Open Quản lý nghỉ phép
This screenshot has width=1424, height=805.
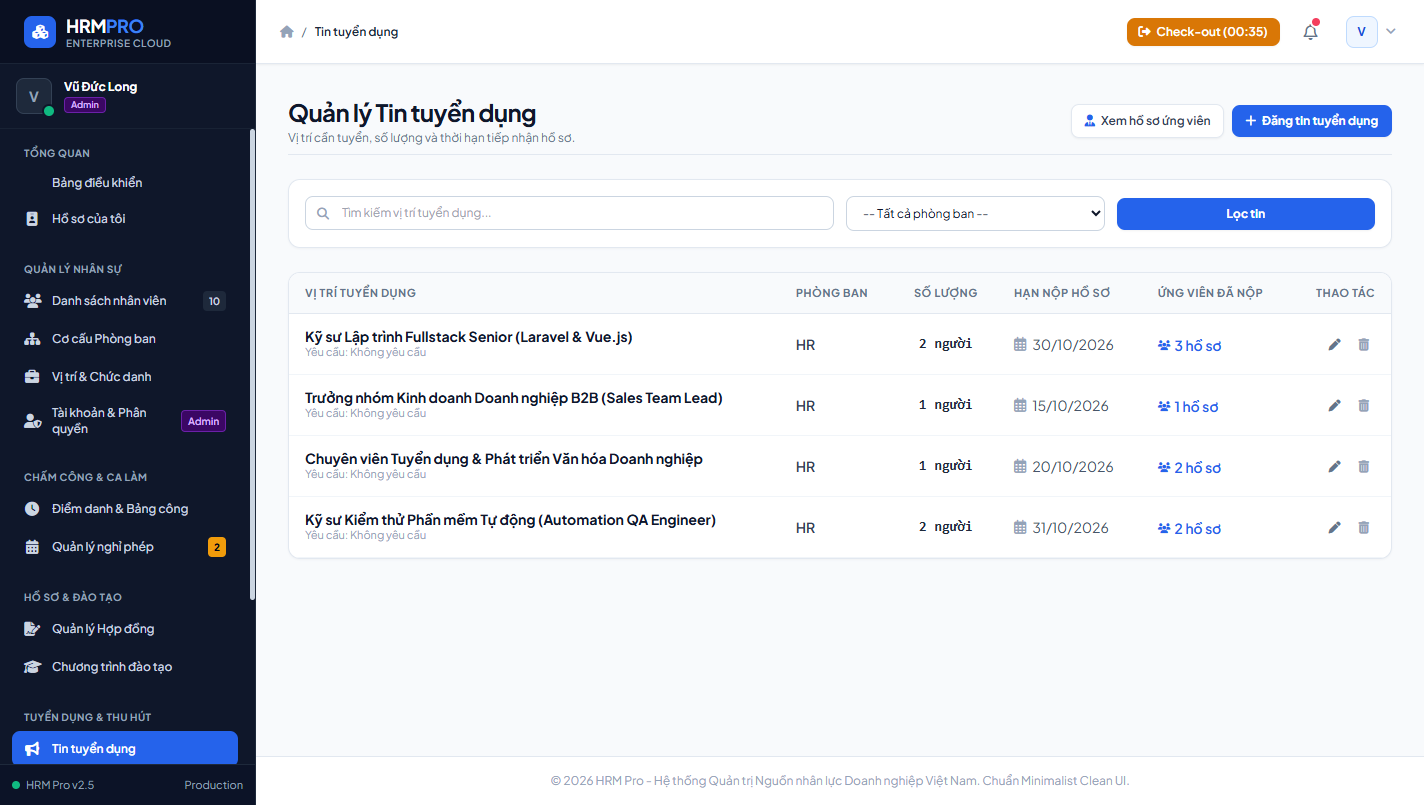click(x=125, y=547)
